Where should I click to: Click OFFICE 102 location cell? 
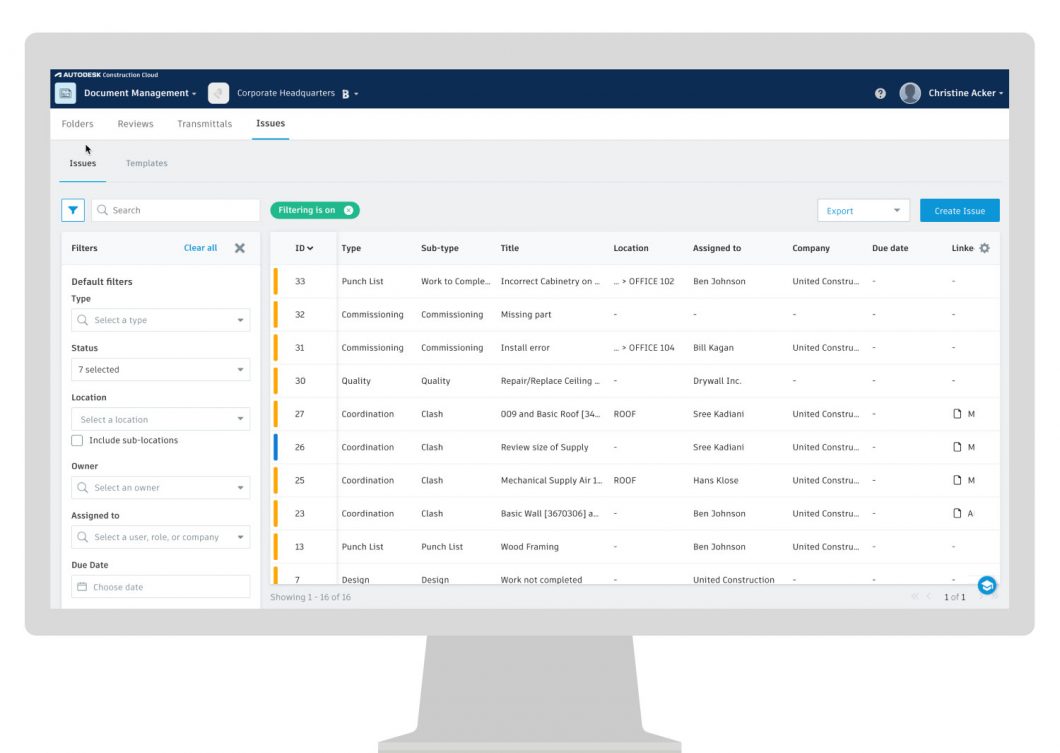[644, 281]
